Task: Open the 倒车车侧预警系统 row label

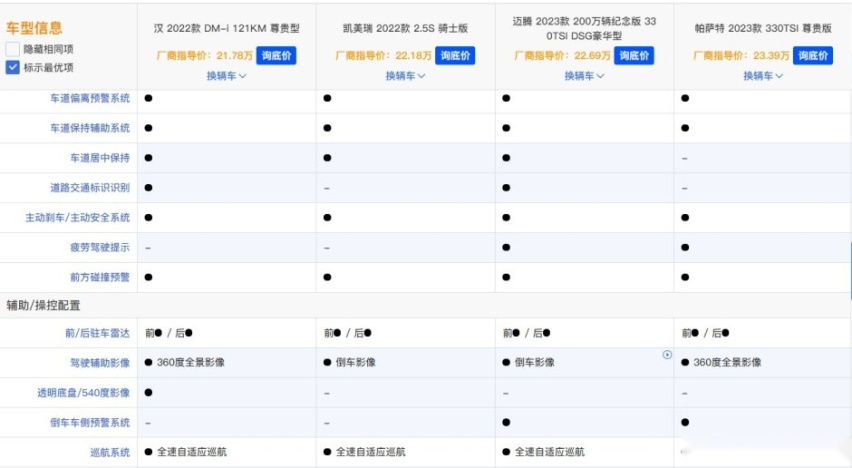Action: click(x=90, y=423)
